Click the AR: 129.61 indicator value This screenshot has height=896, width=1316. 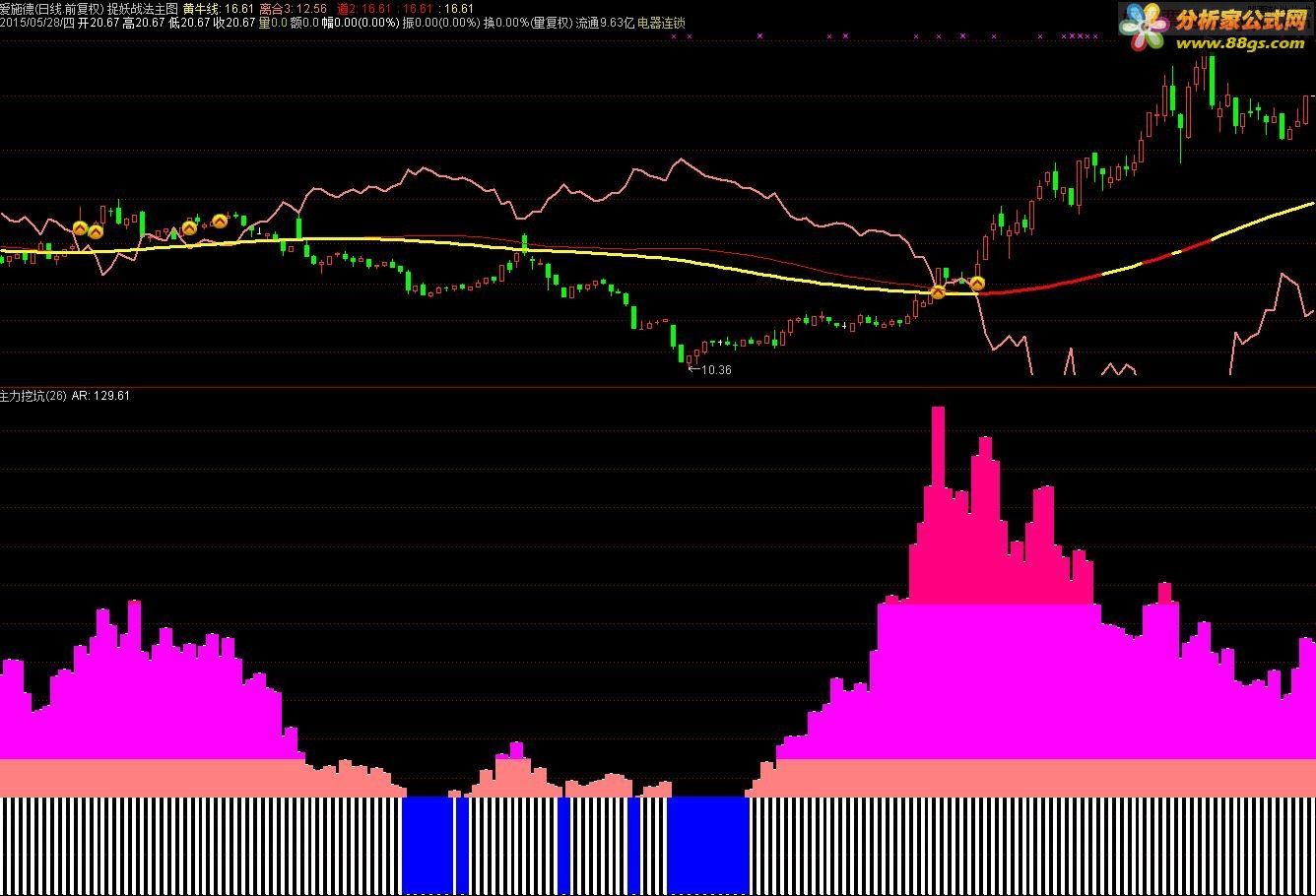(100, 395)
